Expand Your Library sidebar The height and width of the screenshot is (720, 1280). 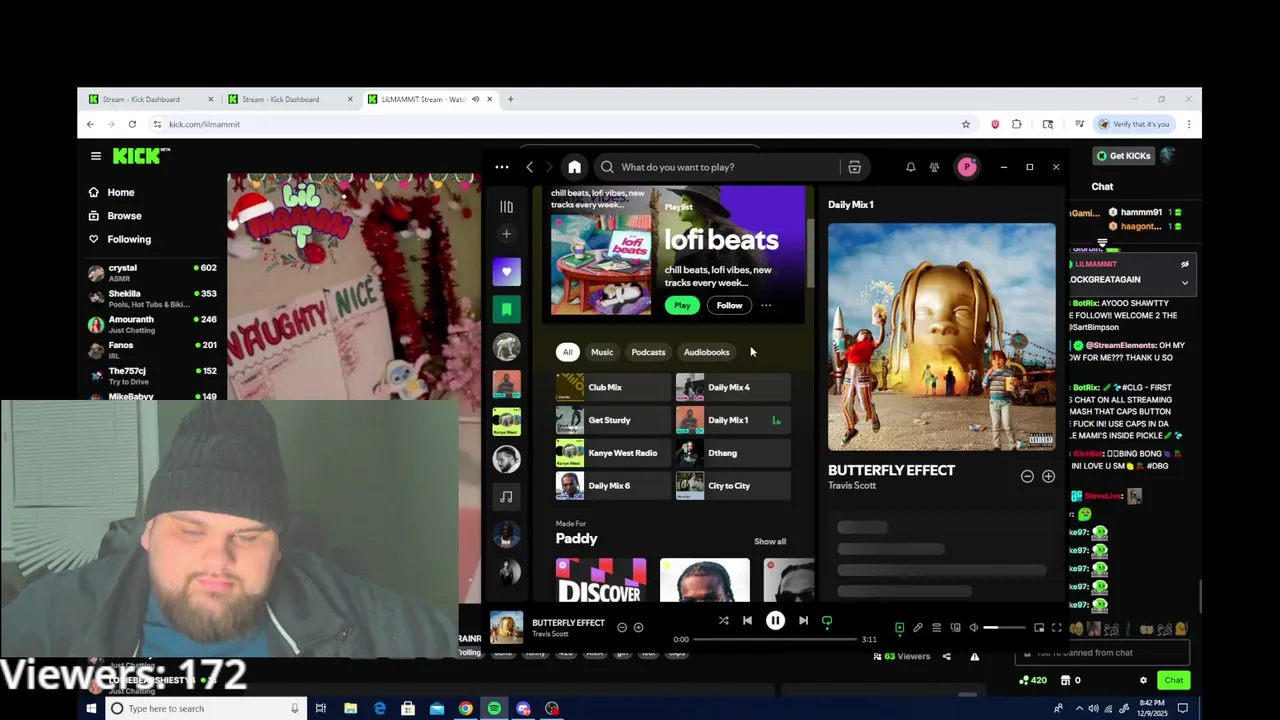tap(506, 207)
